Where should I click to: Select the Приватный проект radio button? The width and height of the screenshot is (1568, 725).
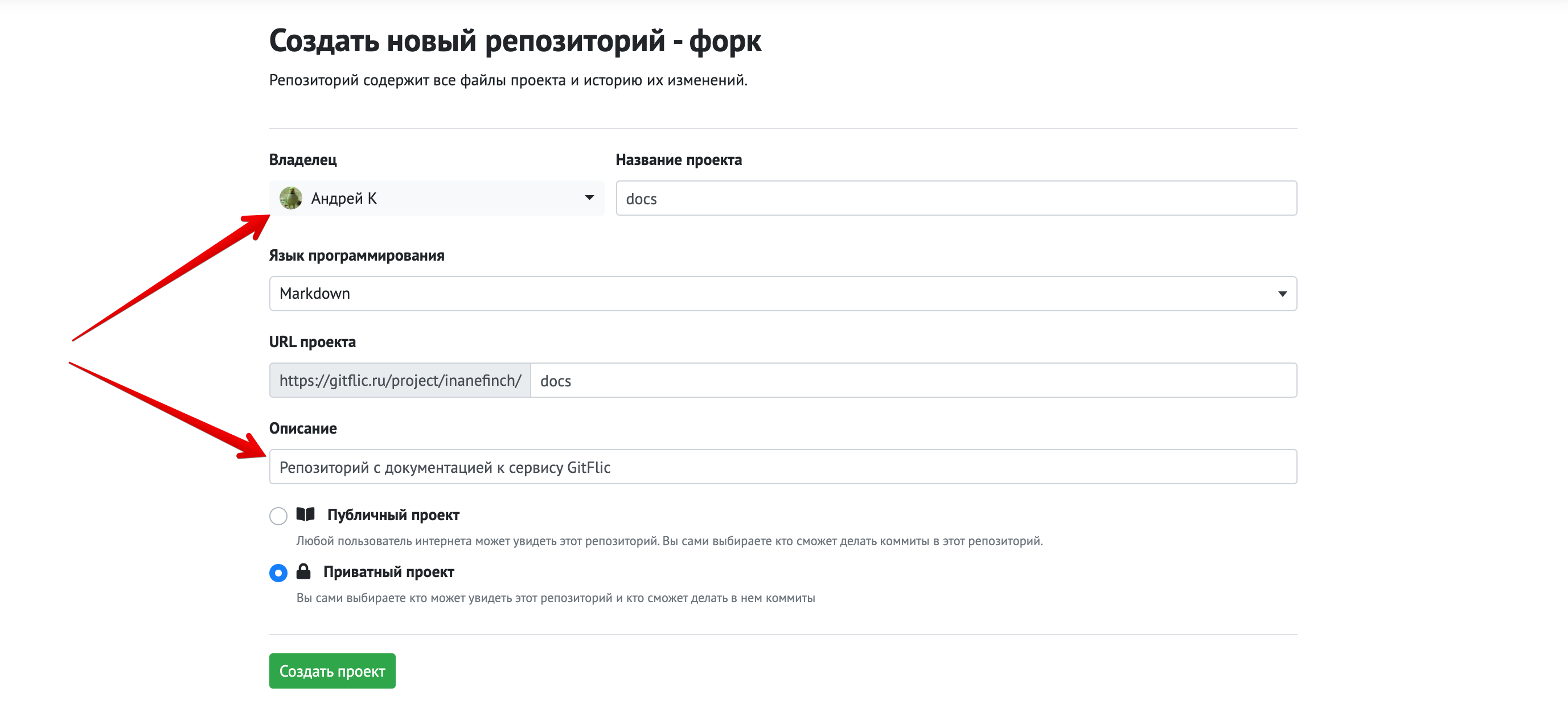click(278, 573)
